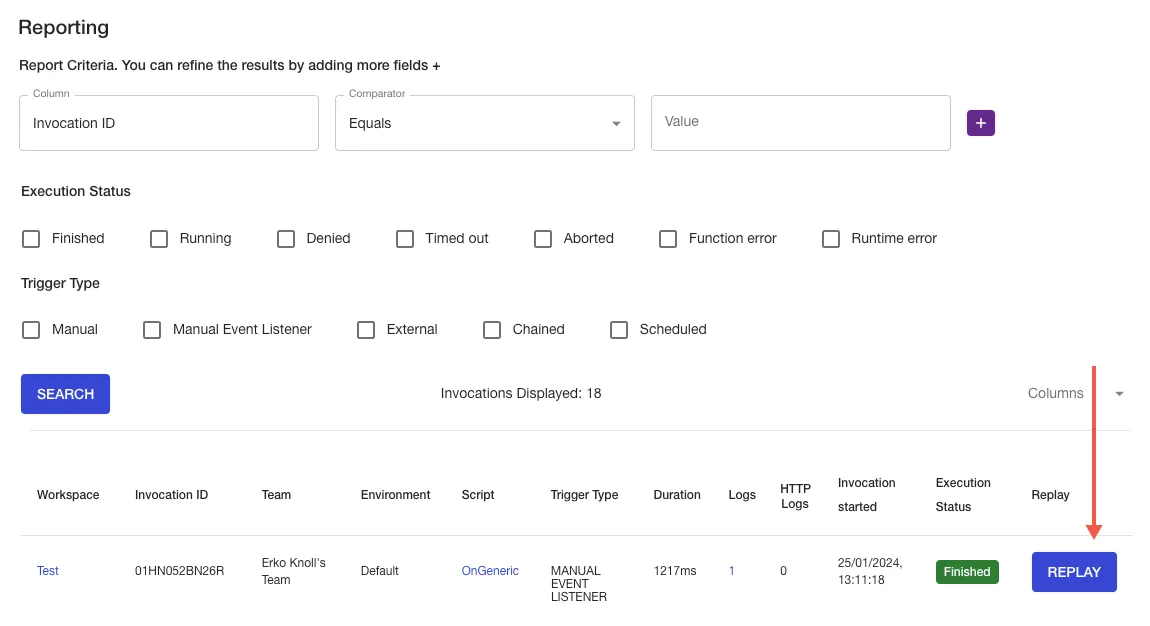Click the Default environment cell

point(380,571)
